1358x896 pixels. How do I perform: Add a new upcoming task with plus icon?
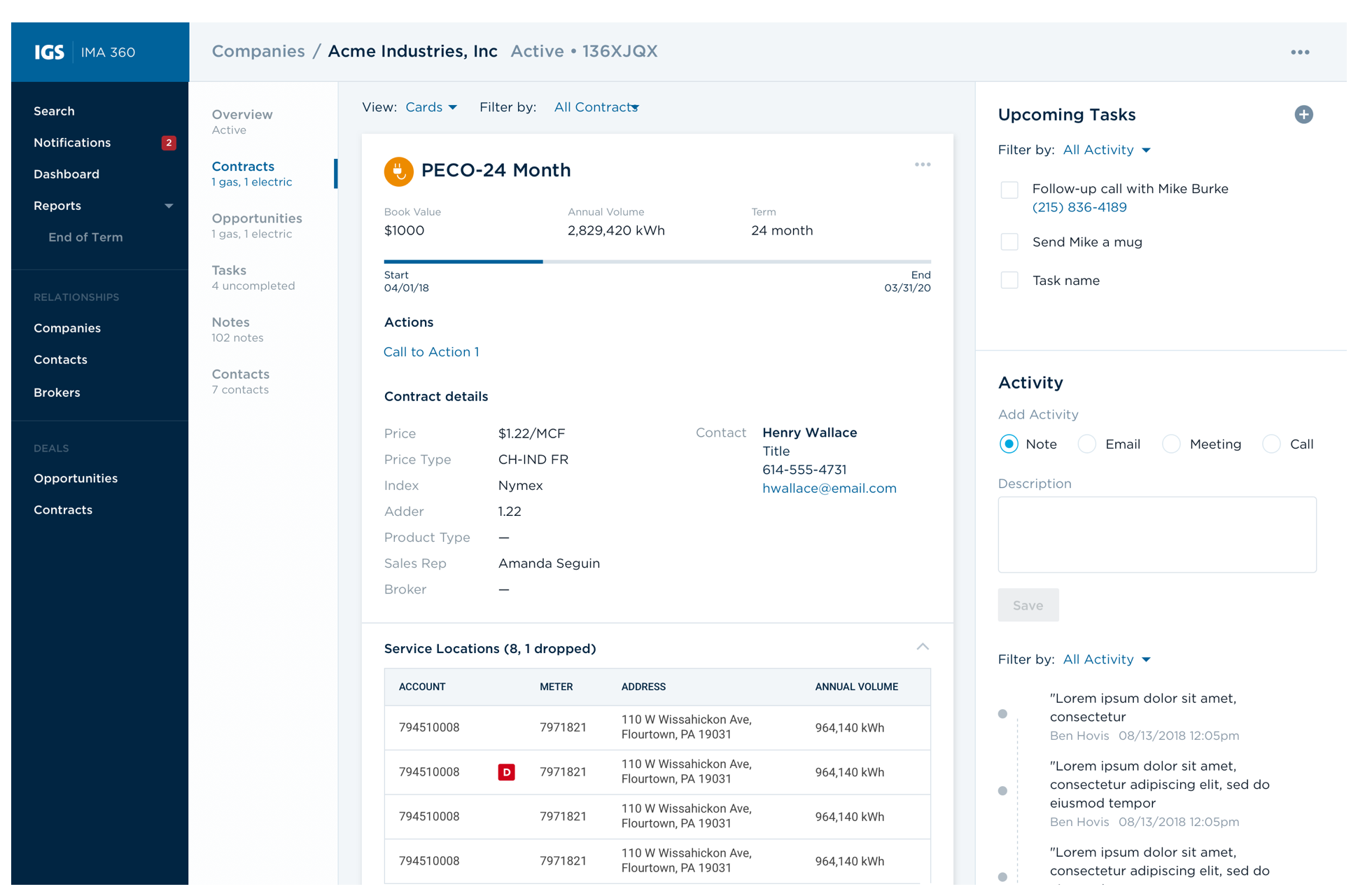1303,115
